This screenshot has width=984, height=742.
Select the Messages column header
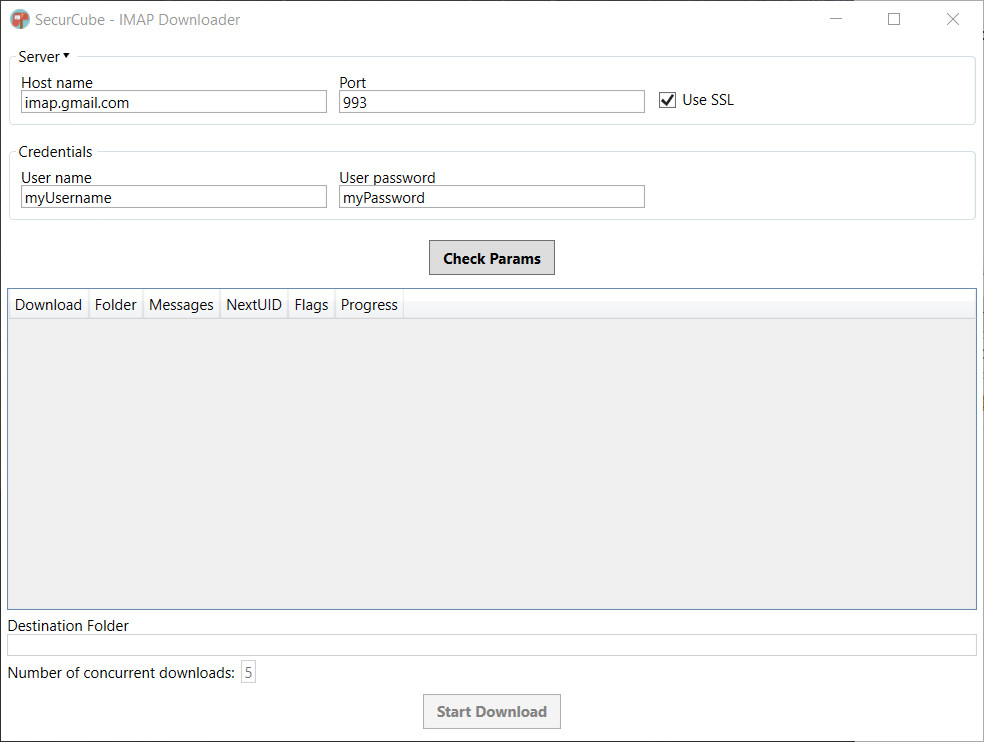pyautogui.click(x=181, y=304)
